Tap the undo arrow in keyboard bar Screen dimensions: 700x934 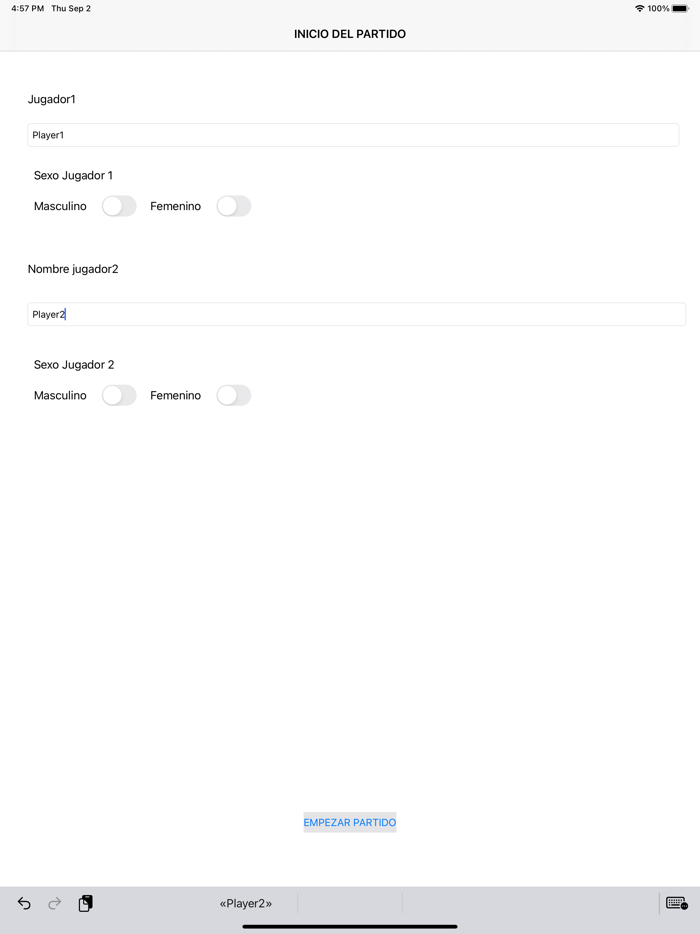(24, 903)
